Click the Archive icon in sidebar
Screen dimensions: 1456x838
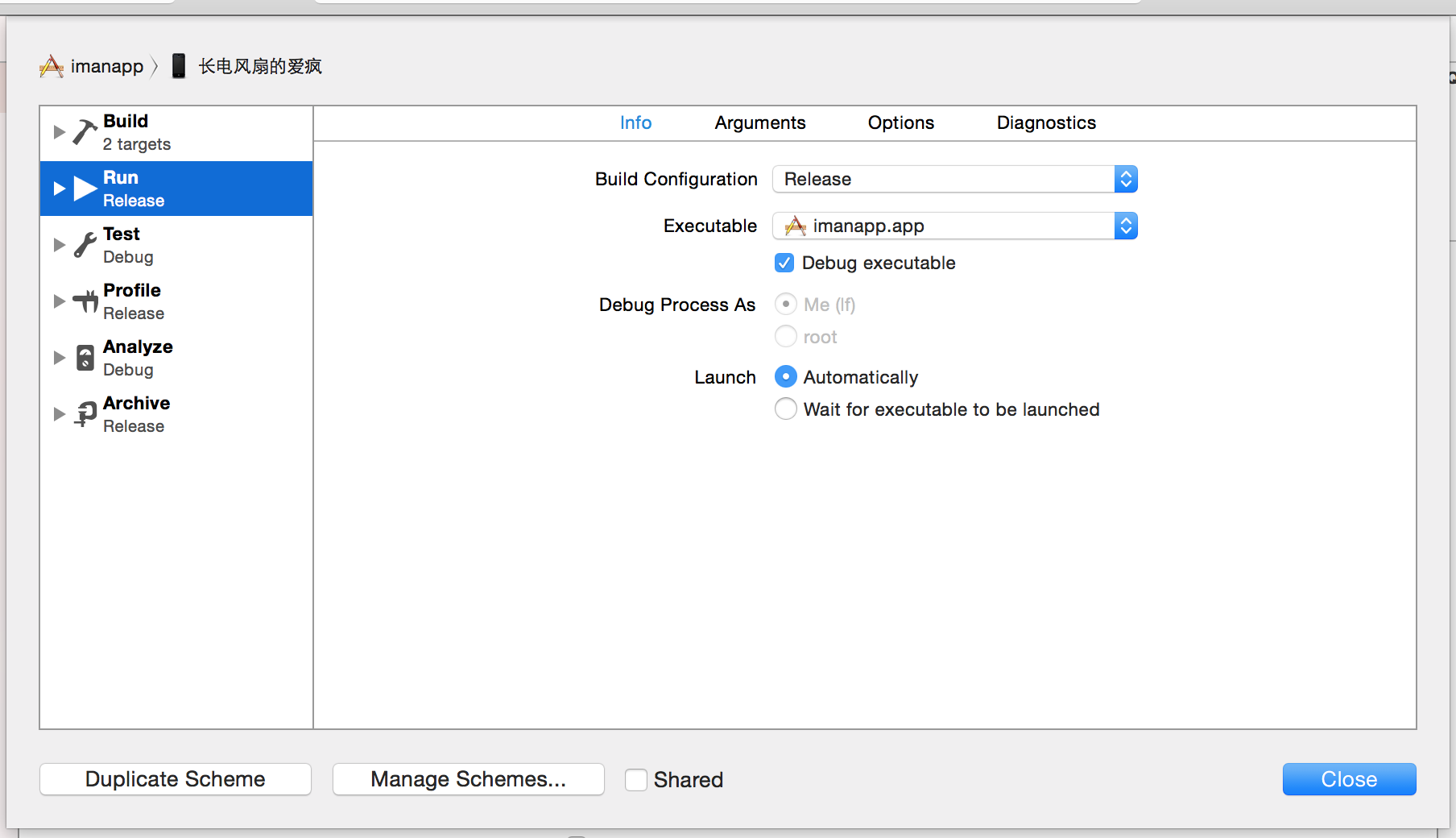click(85, 414)
